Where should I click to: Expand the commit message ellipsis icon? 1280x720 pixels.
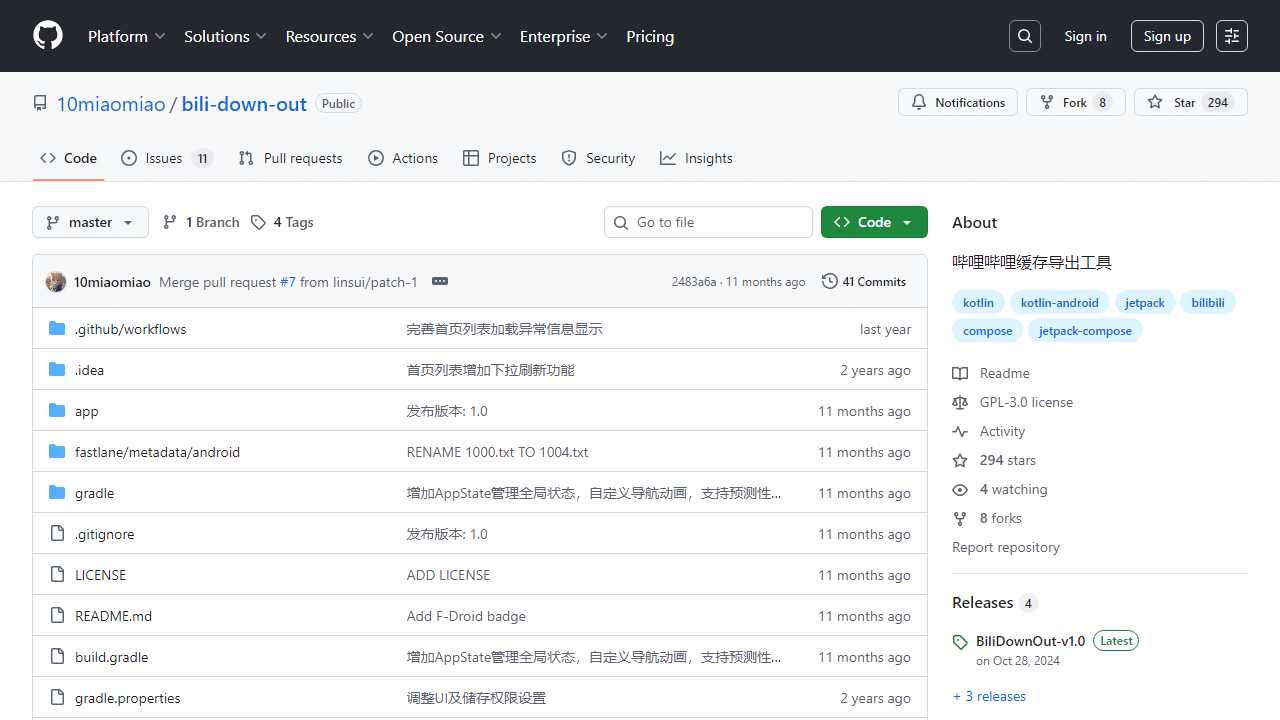point(440,282)
